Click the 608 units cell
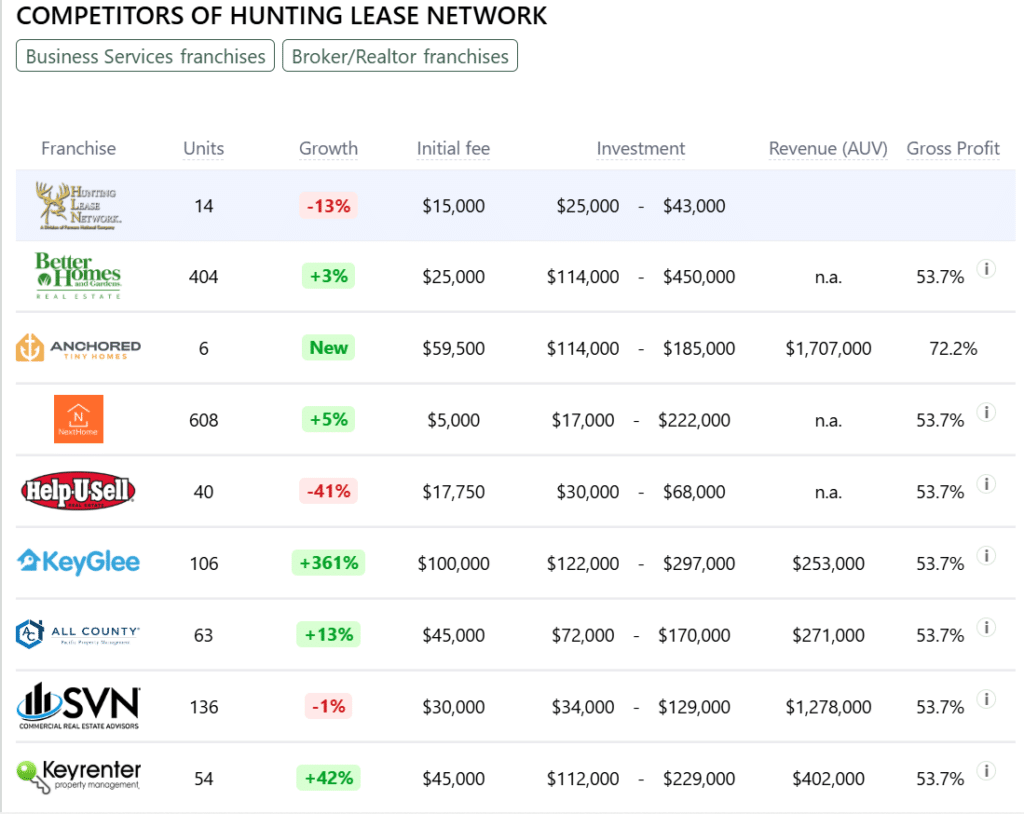Image resolution: width=1024 pixels, height=814 pixels. click(204, 420)
